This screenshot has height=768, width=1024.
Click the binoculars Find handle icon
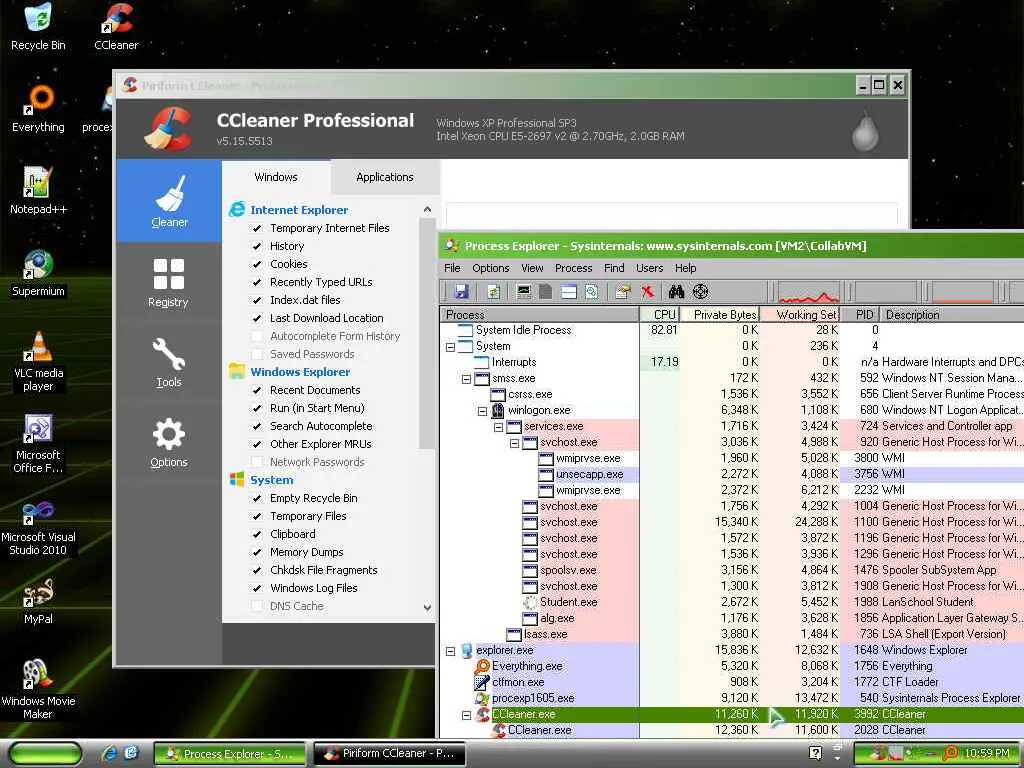point(676,292)
